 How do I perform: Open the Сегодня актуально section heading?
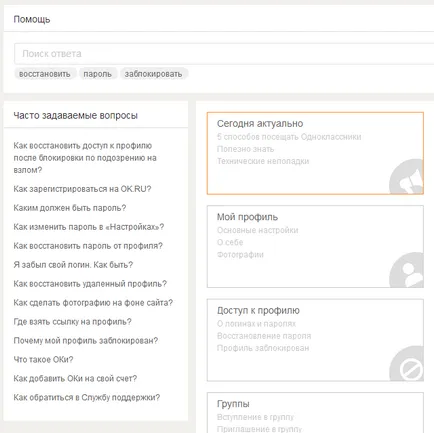tap(260, 124)
